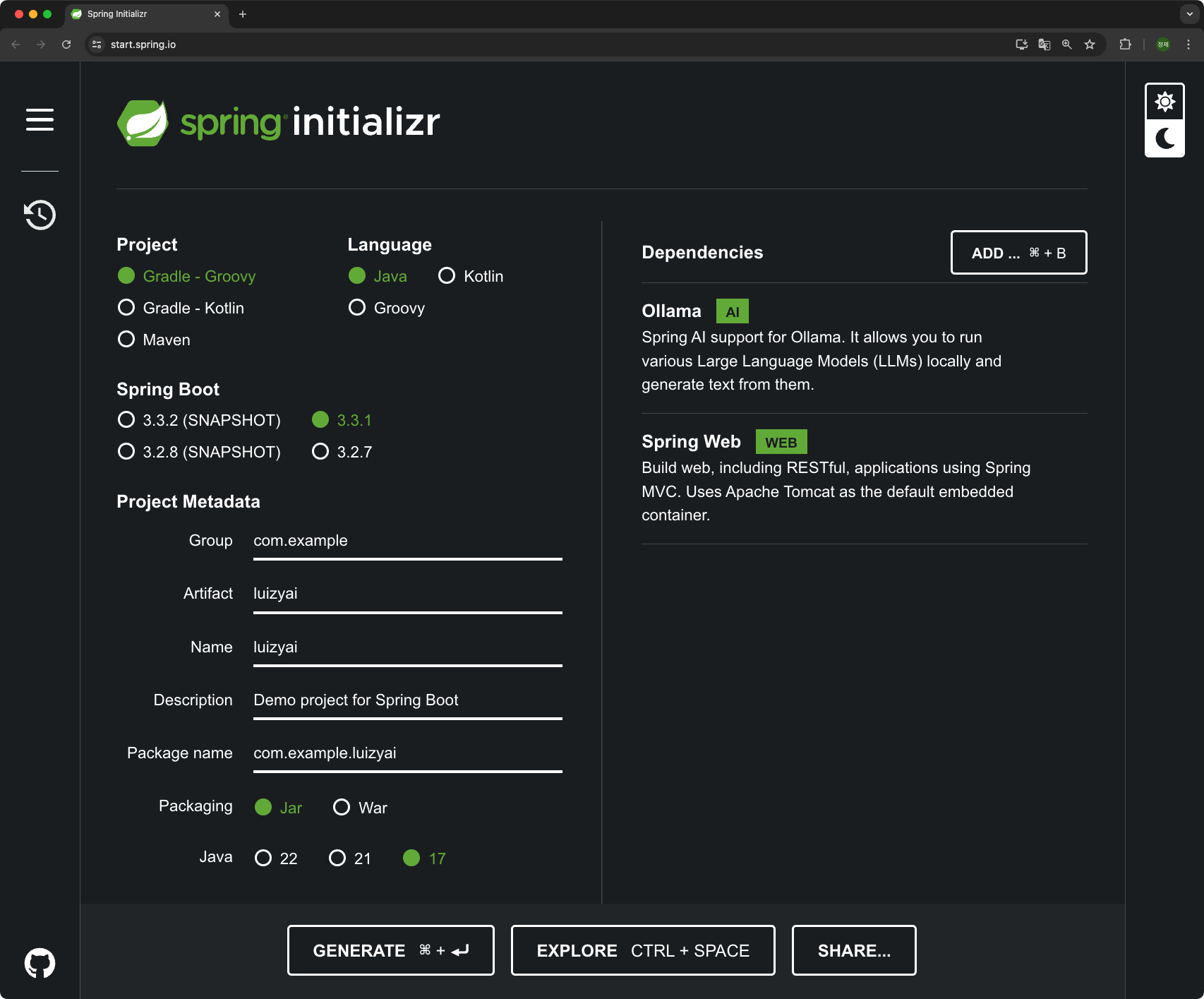Select Java version 17

pos(424,859)
